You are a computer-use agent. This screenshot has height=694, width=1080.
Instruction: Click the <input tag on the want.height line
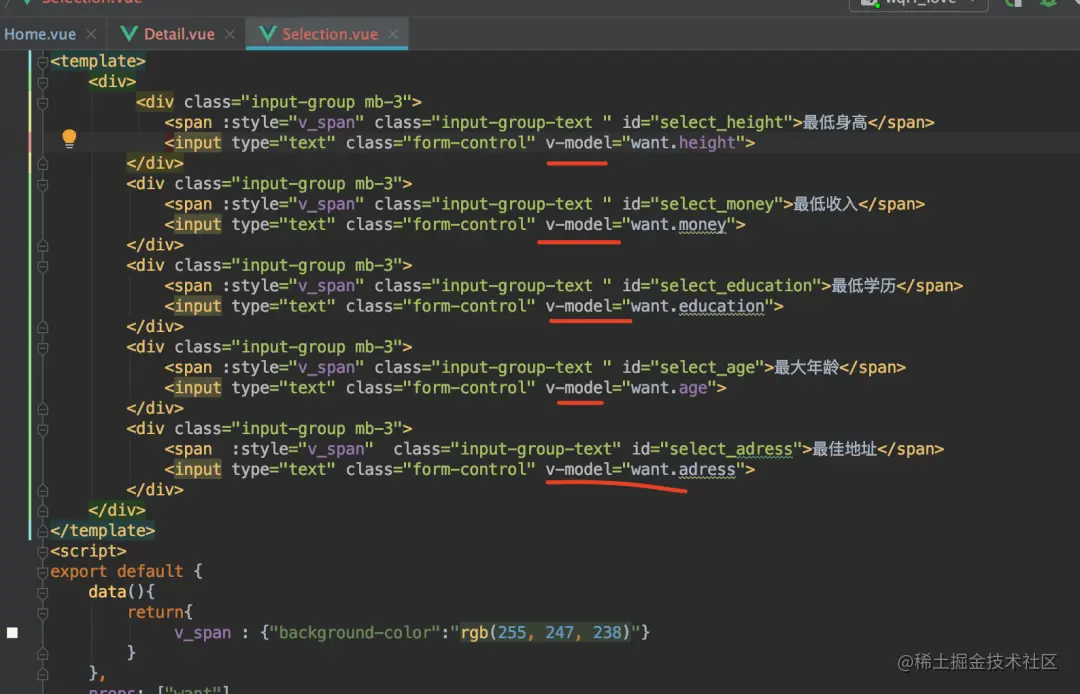coord(193,143)
